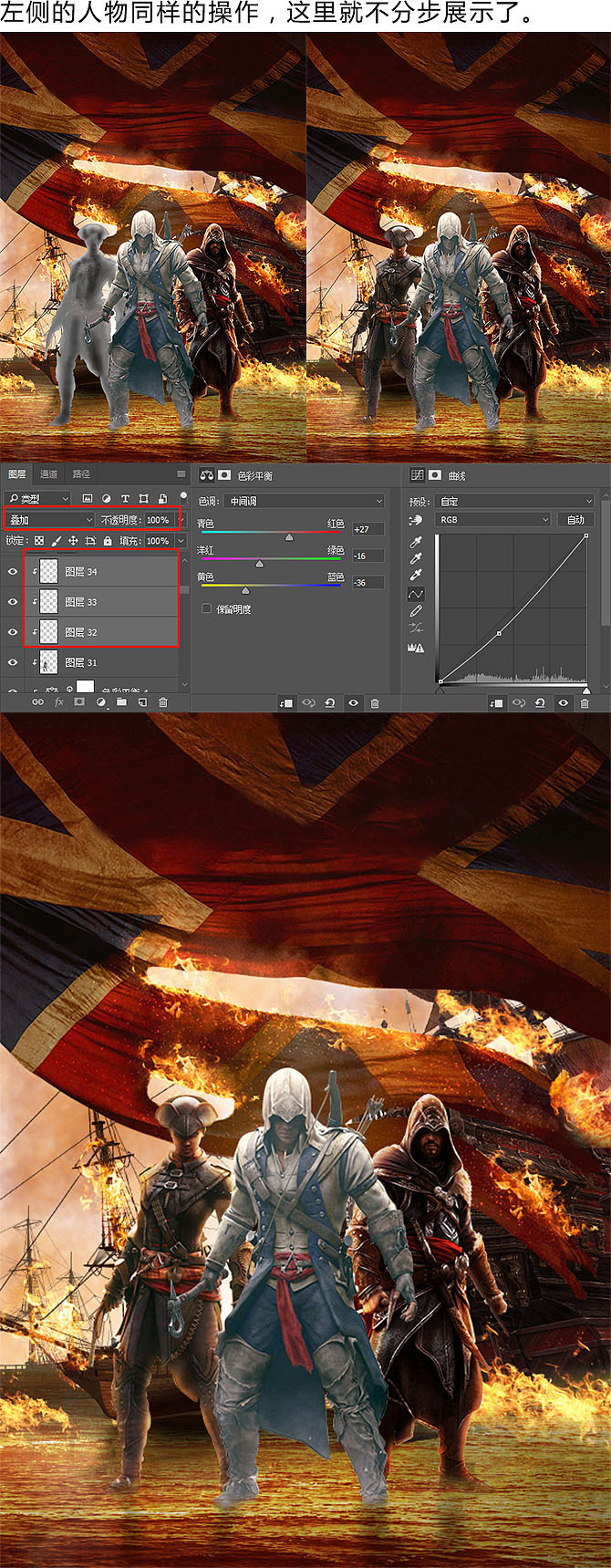Image resolution: width=611 pixels, height=1568 pixels.
Task: Click the 青色-红色 slider handle
Action: coord(289,537)
